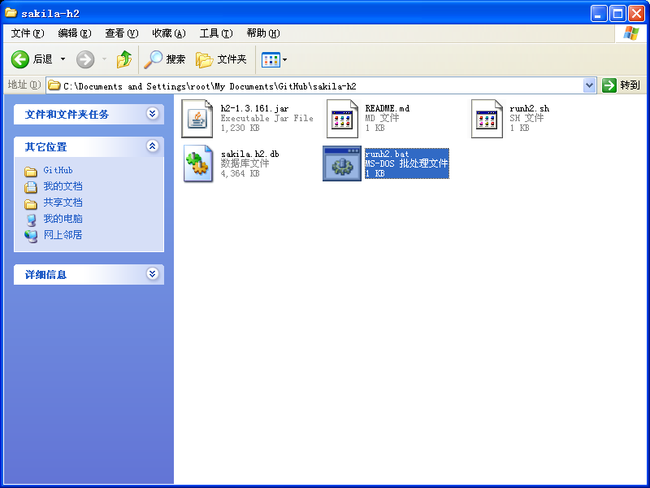This screenshot has width=650, height=488.
Task: Click the sakila.h2.db file name
Action: [250, 154]
